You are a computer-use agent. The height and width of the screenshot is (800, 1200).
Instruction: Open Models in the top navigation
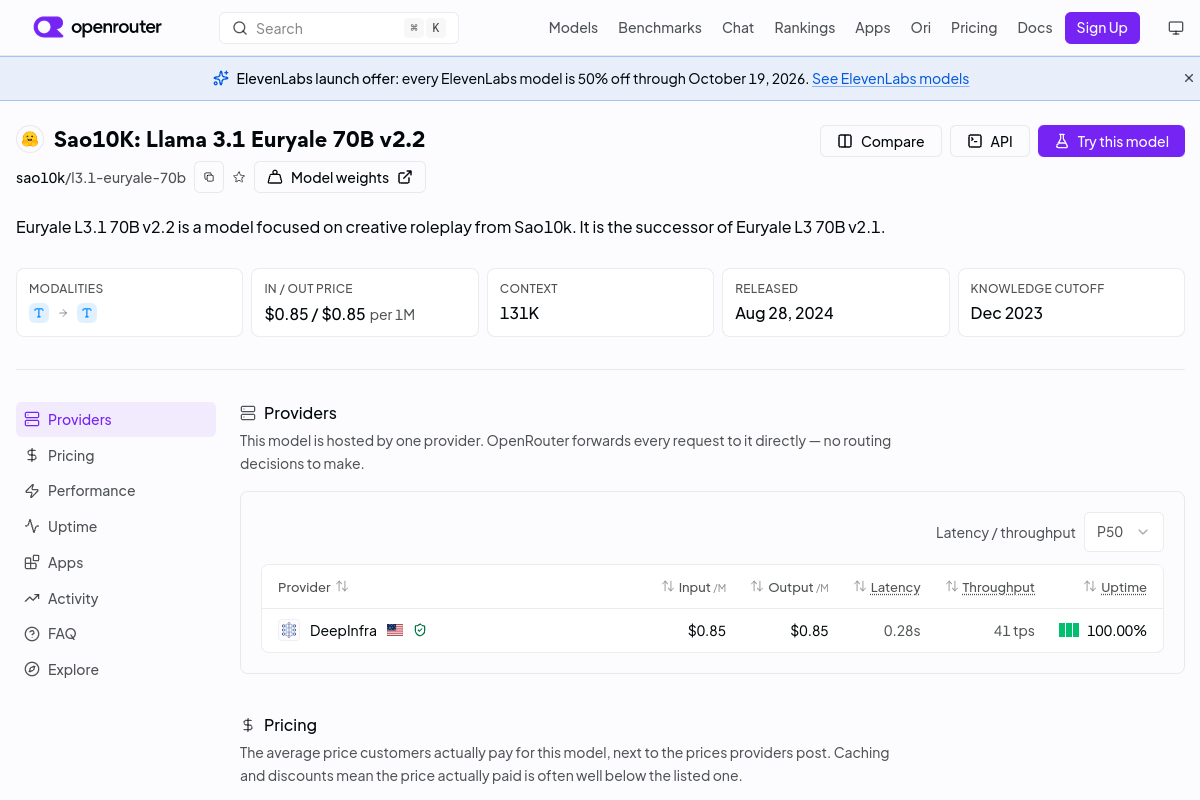click(x=573, y=28)
